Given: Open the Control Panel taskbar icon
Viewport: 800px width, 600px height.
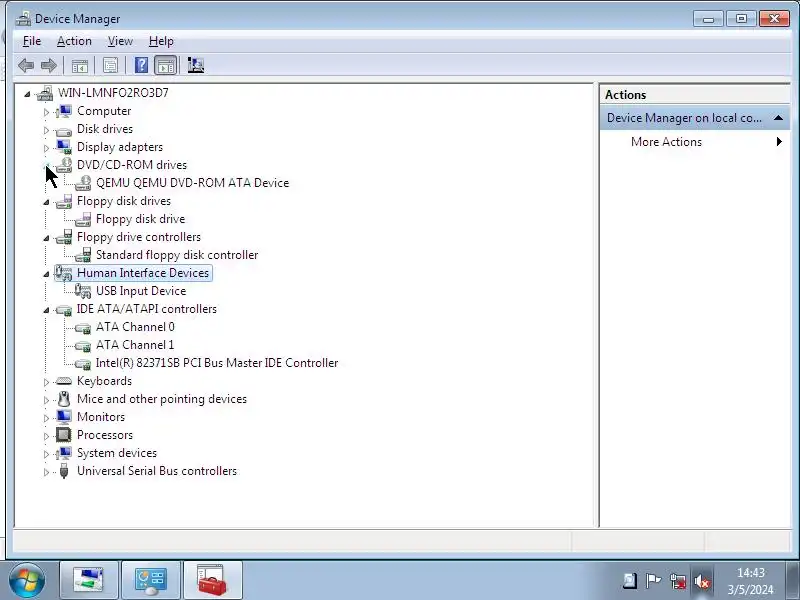Looking at the screenshot, I should pyautogui.click(x=151, y=580).
